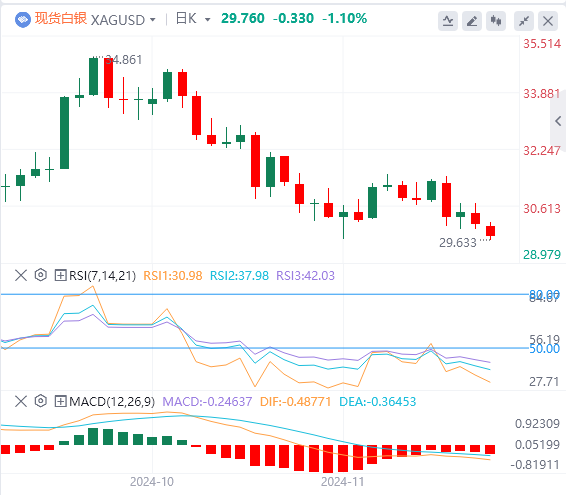Screen dimensions: 566x495
Task: Expand the right side panel chevron
Action: point(558,121)
